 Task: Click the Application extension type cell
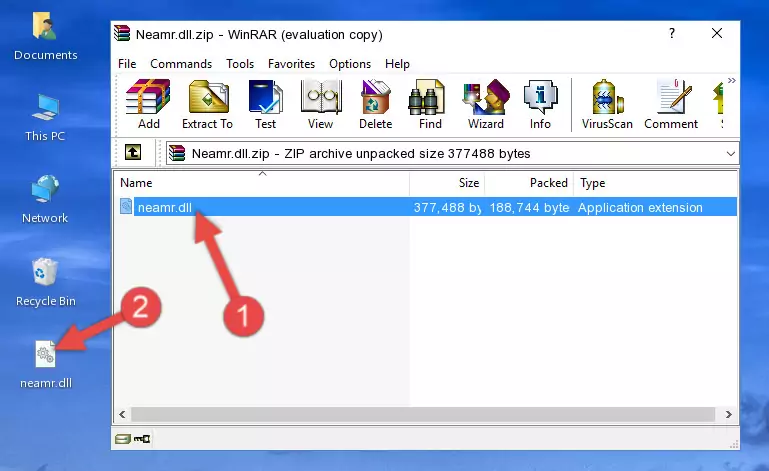(640, 207)
